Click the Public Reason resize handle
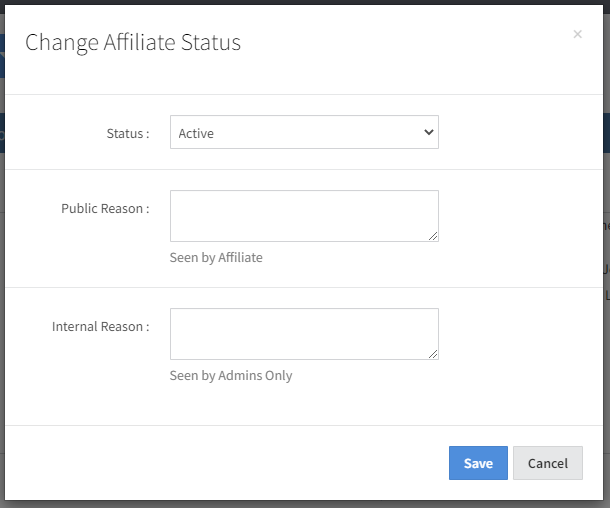 [434, 237]
